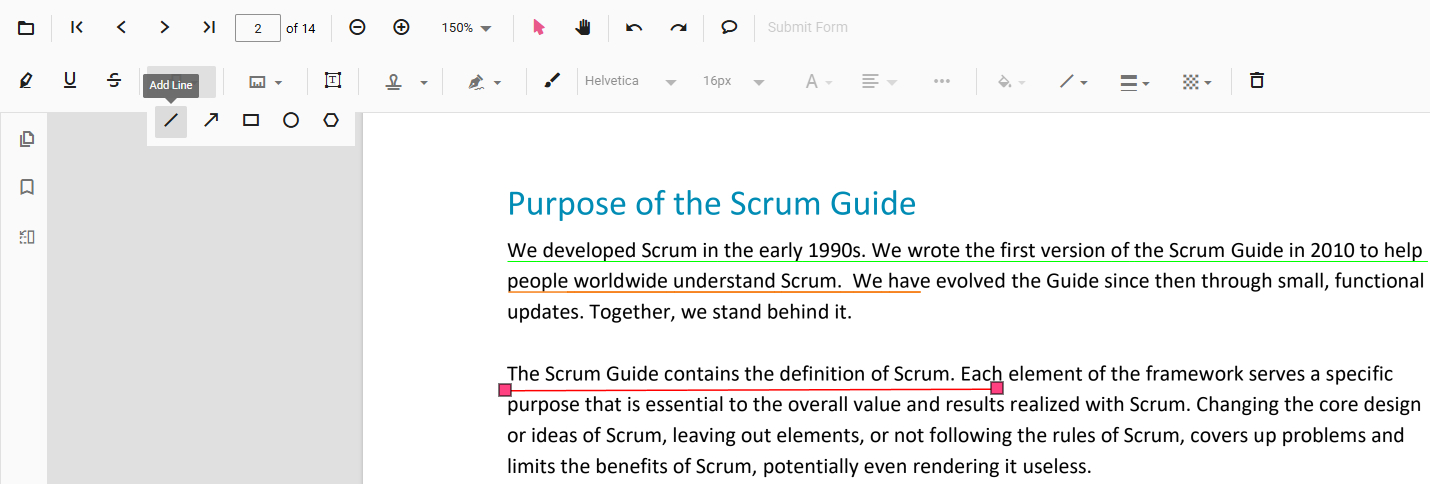Image resolution: width=1430 pixels, height=484 pixels.
Task: Choose the arrow shape tool
Action: (x=211, y=121)
